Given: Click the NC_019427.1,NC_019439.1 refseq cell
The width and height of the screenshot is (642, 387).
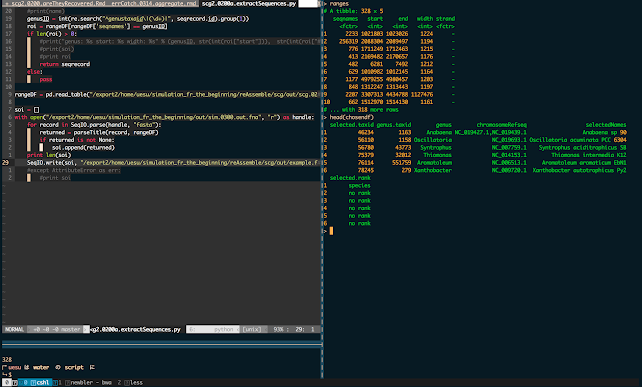Looking at the screenshot, I should coord(491,132).
